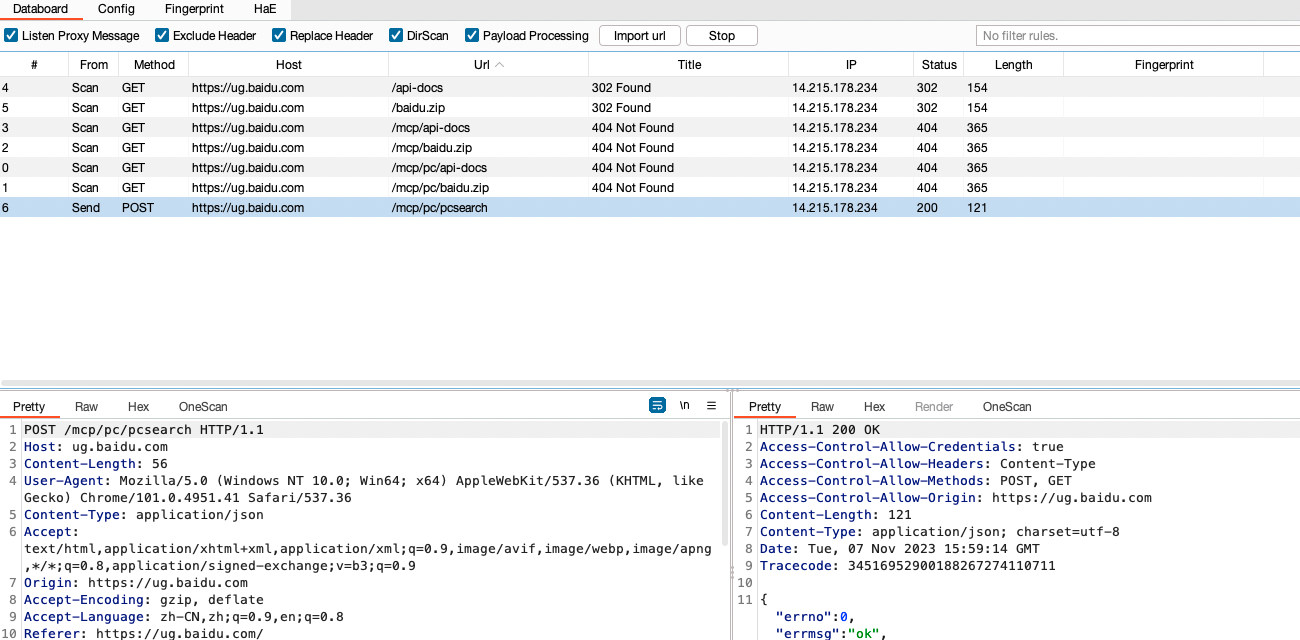The height and width of the screenshot is (640, 1300).
Task: Click the request line POST /mcp/pc/pcsearch HTTP/1.1
Action: coord(144,430)
